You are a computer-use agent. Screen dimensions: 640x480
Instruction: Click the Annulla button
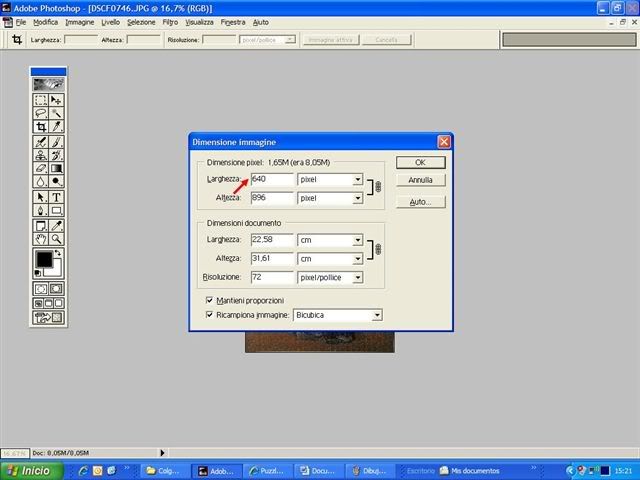coord(420,180)
